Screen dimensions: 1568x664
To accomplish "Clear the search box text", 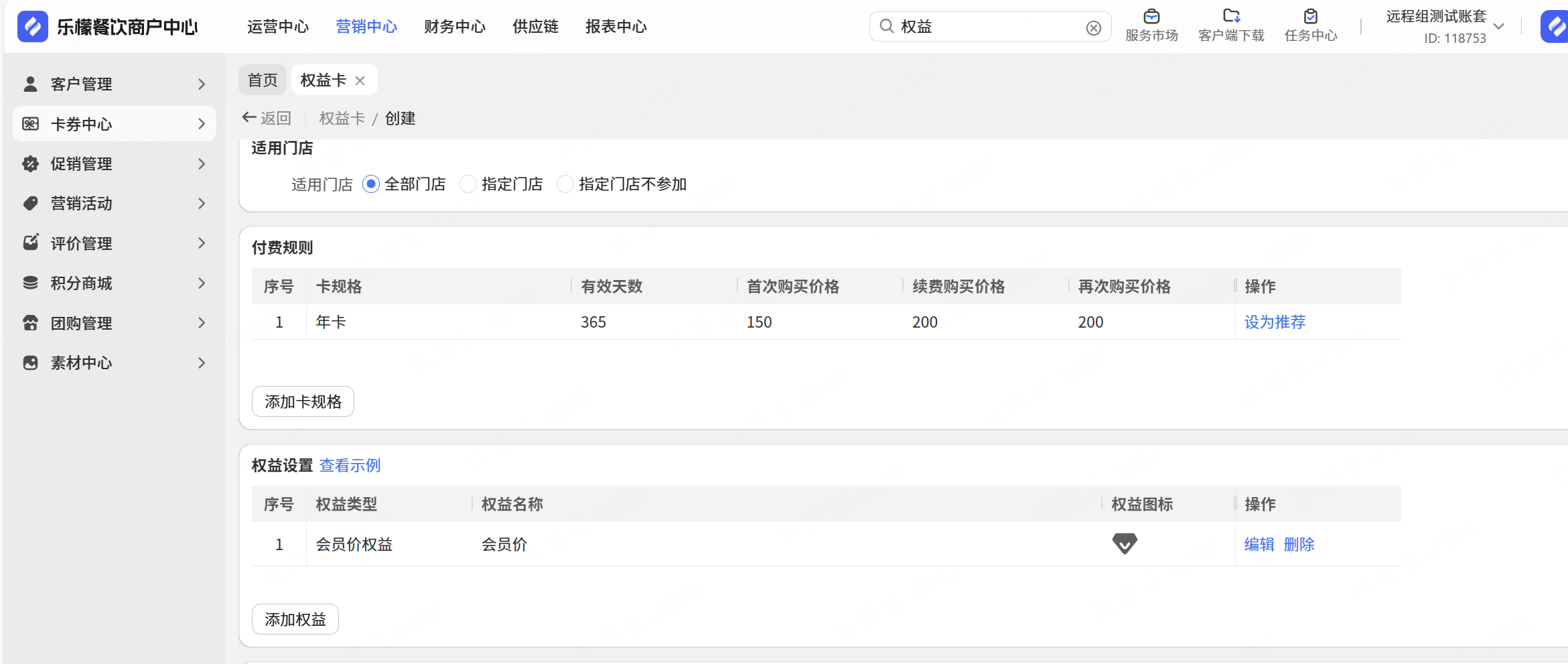I will coord(1093,27).
